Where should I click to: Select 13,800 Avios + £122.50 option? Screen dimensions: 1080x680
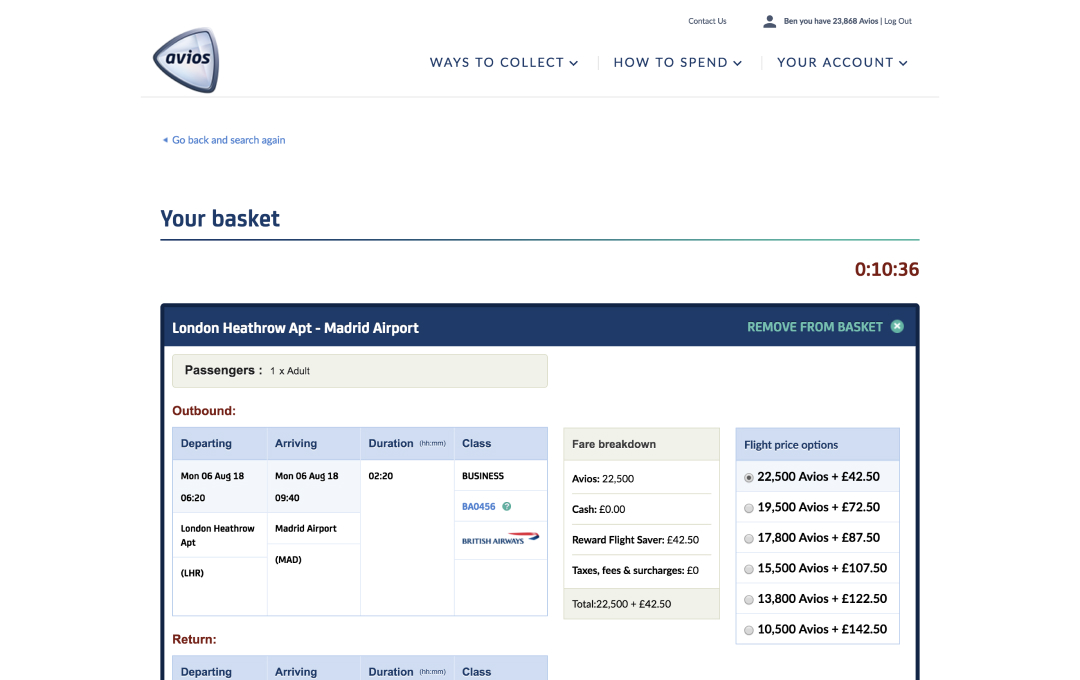click(749, 599)
